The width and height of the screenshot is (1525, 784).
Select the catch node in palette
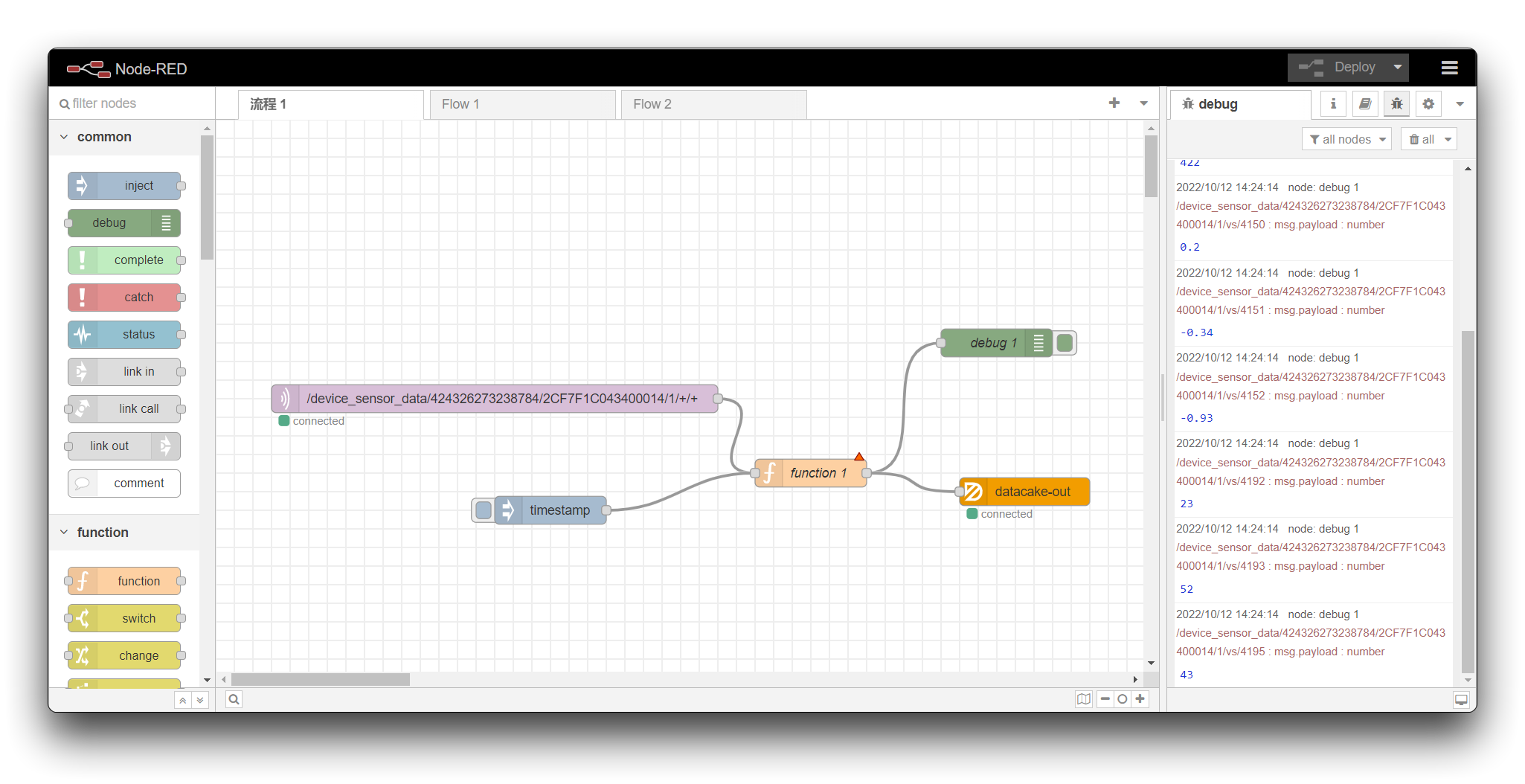[124, 298]
